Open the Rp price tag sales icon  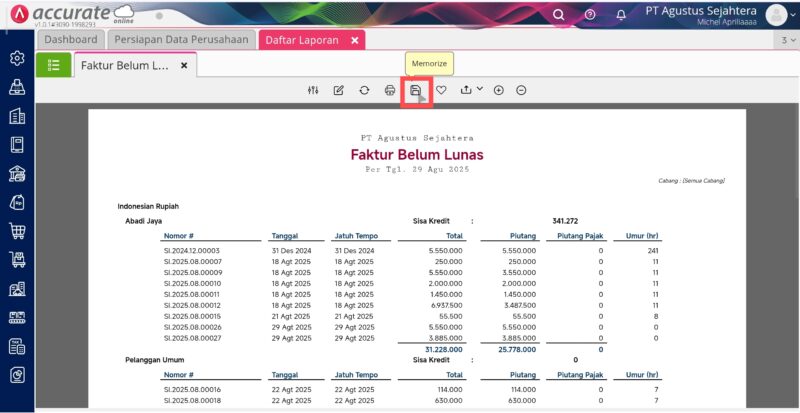click(x=17, y=203)
